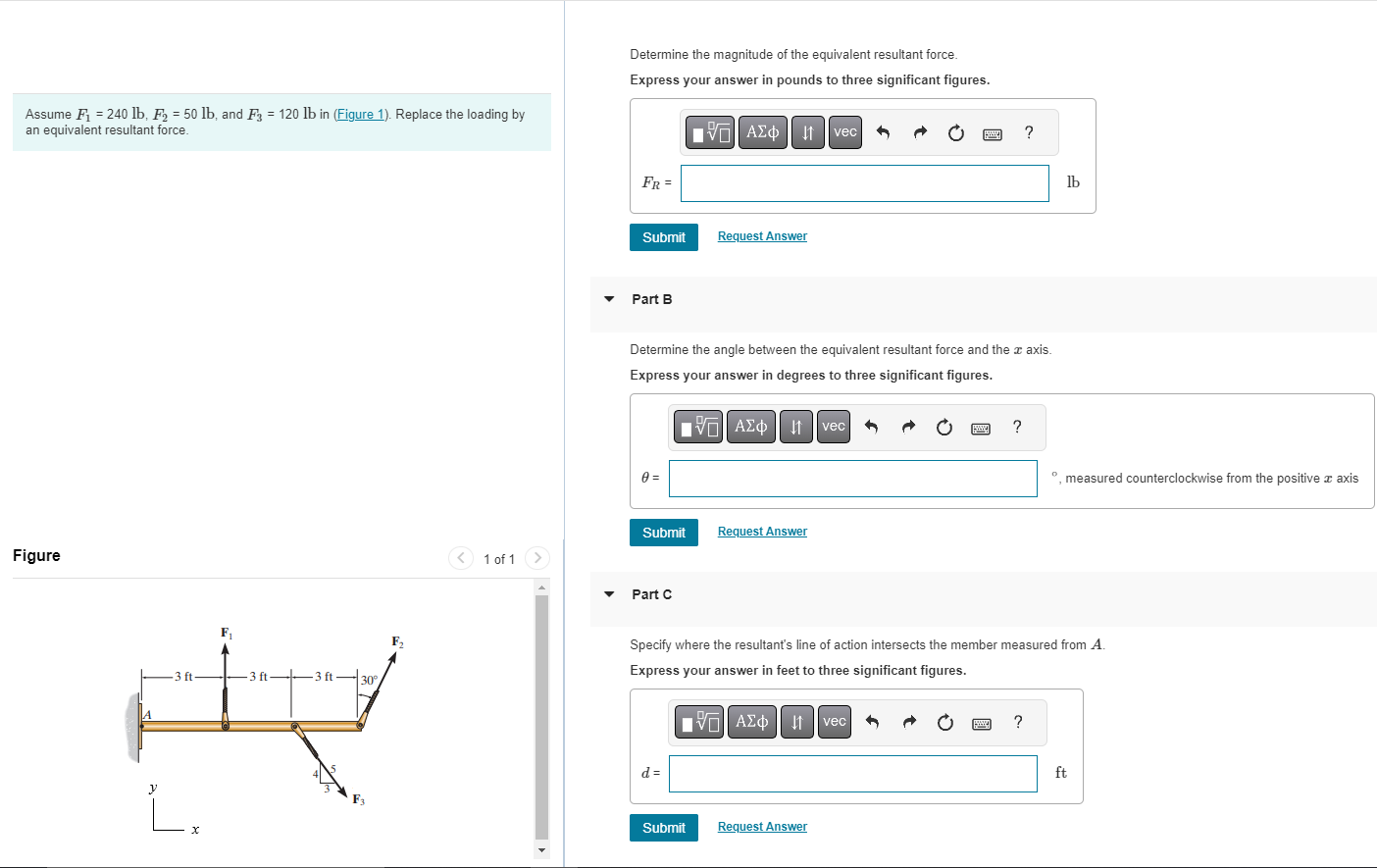Open the keyboard shortcuts icon in Part A
This screenshot has width=1377, height=868.
click(x=992, y=132)
